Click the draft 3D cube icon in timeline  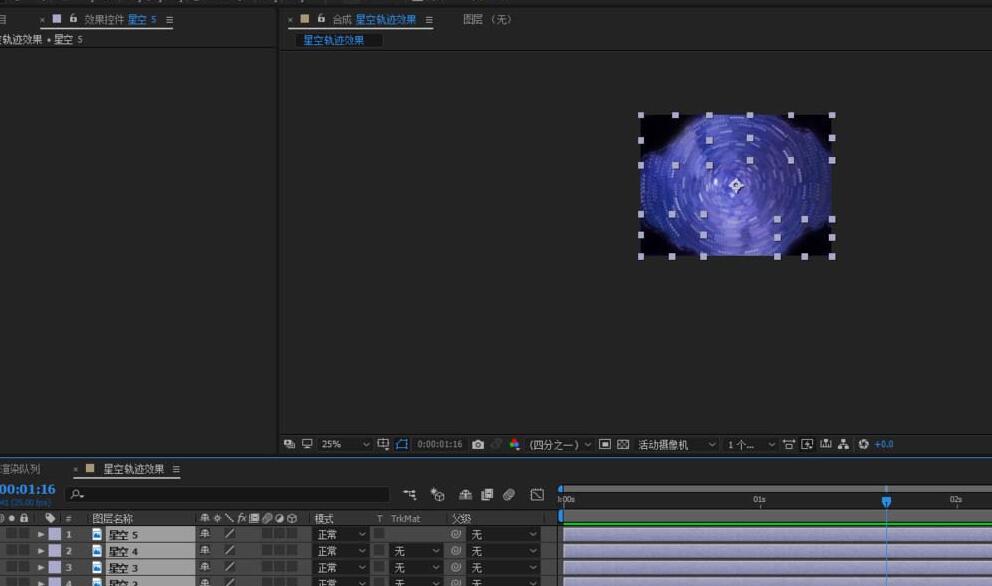pyautogui.click(x=437, y=494)
